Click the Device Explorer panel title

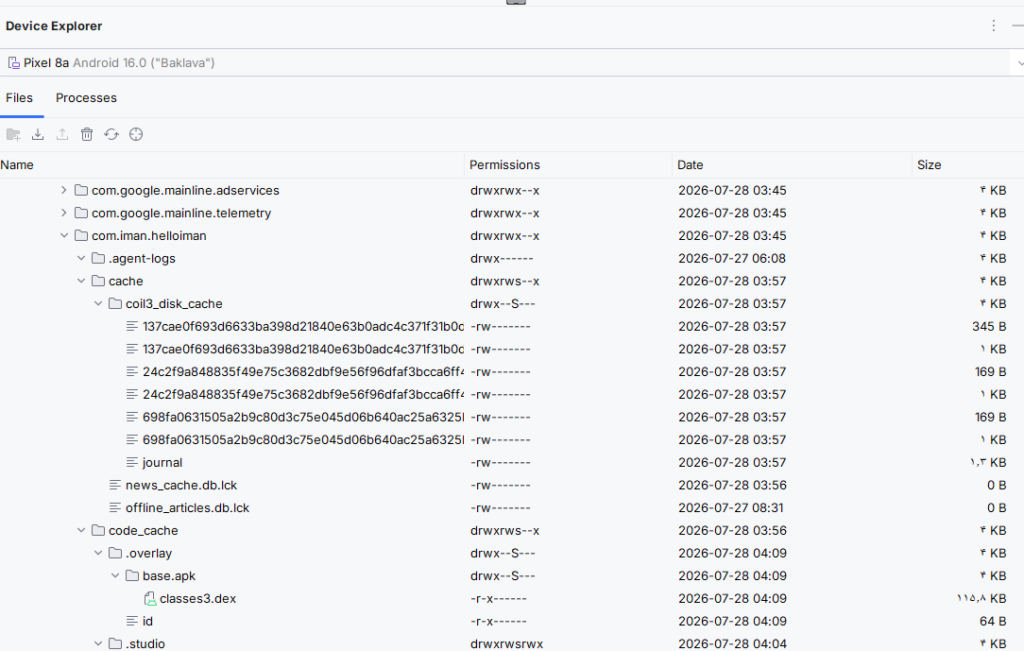(54, 26)
